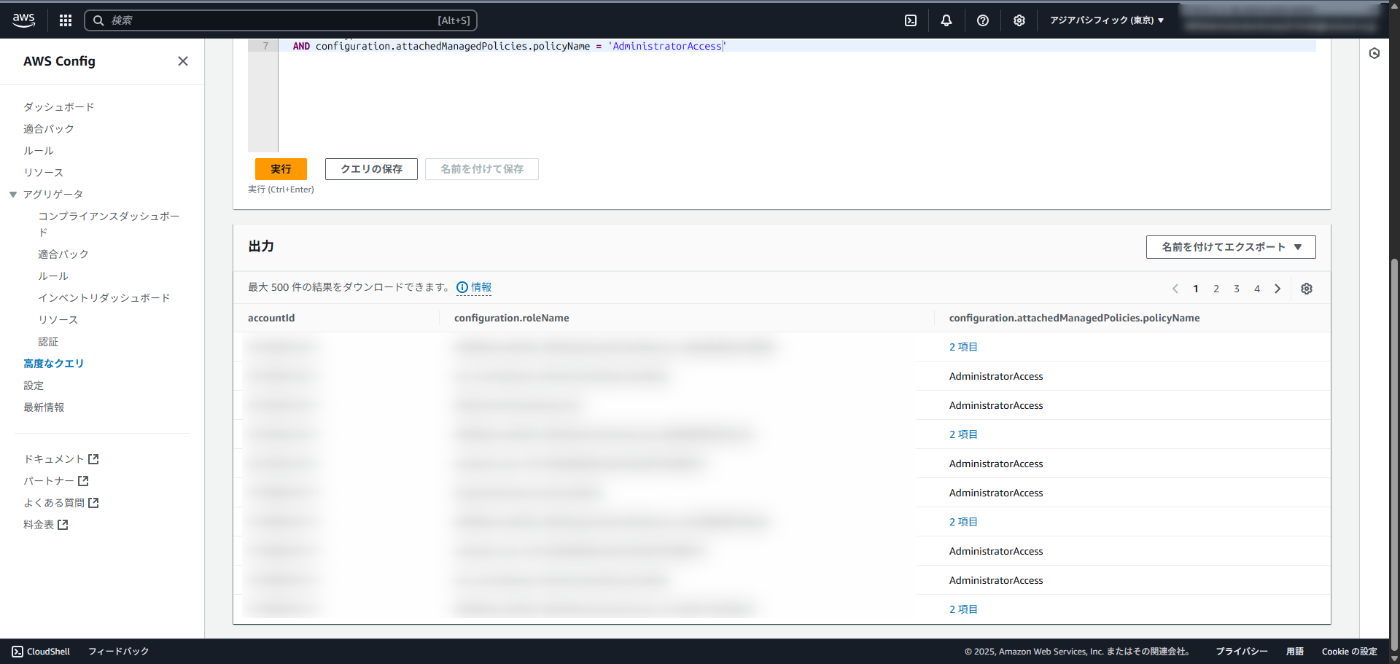The width and height of the screenshot is (1400, 664).
Task: Click in the top search field
Action: point(281,20)
